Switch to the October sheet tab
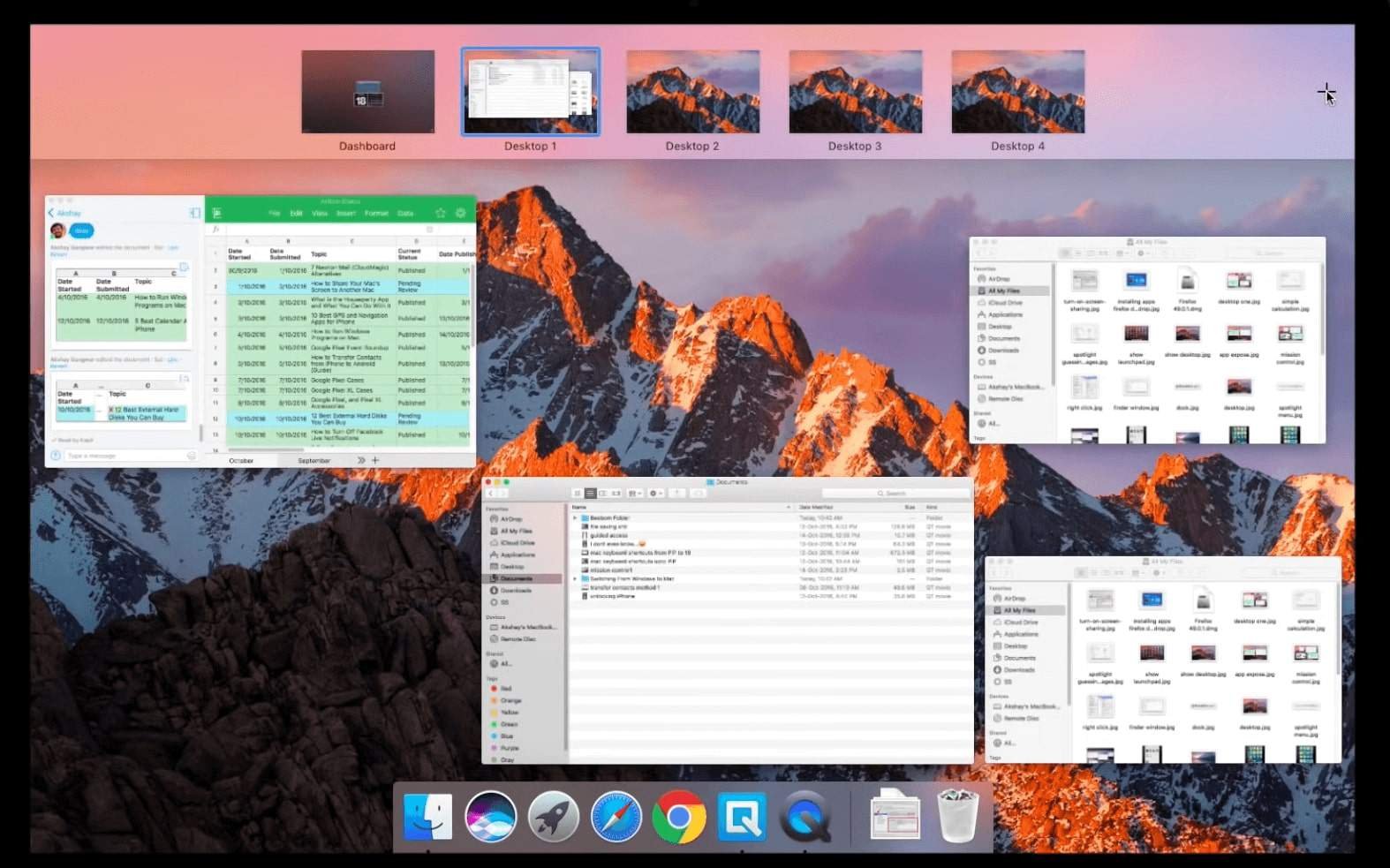Image resolution: width=1390 pixels, height=868 pixels. click(241, 460)
